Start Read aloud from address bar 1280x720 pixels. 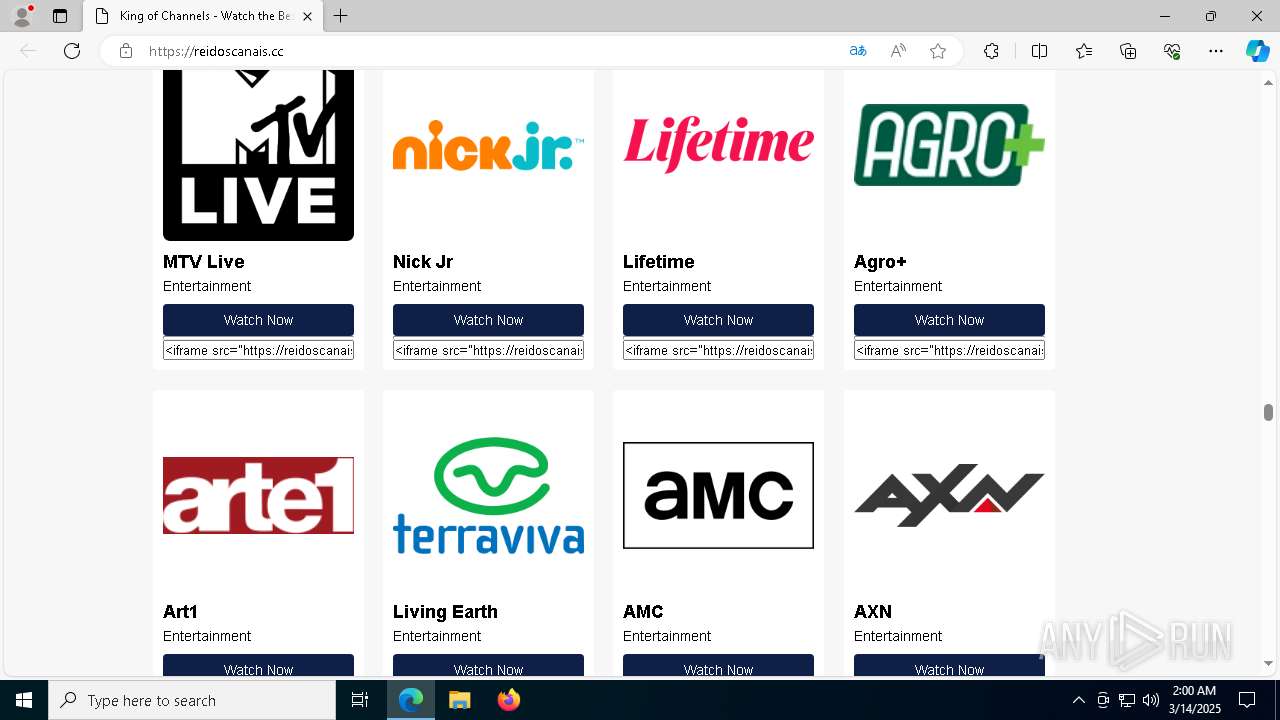898,51
